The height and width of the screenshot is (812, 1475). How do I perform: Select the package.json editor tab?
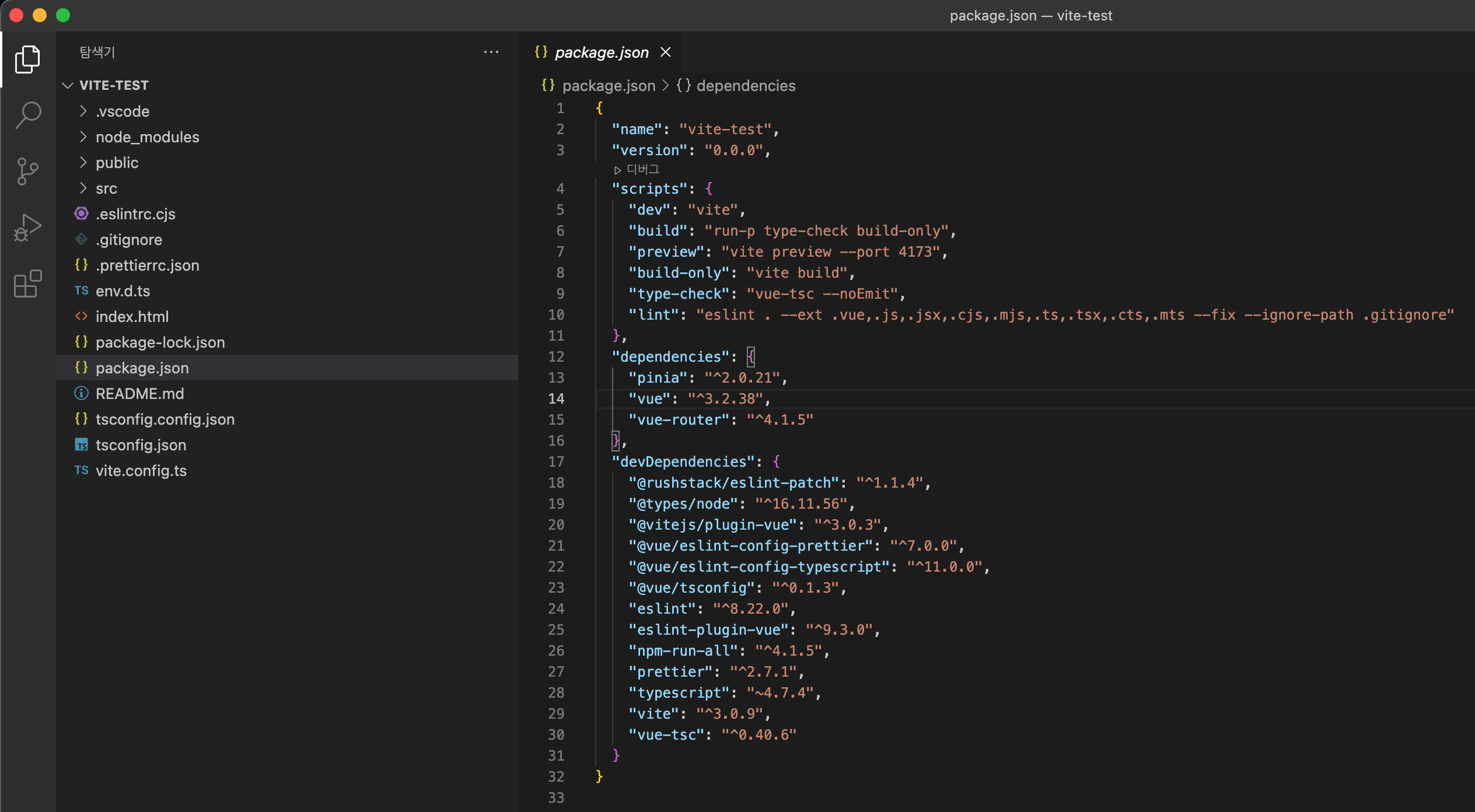[601, 52]
